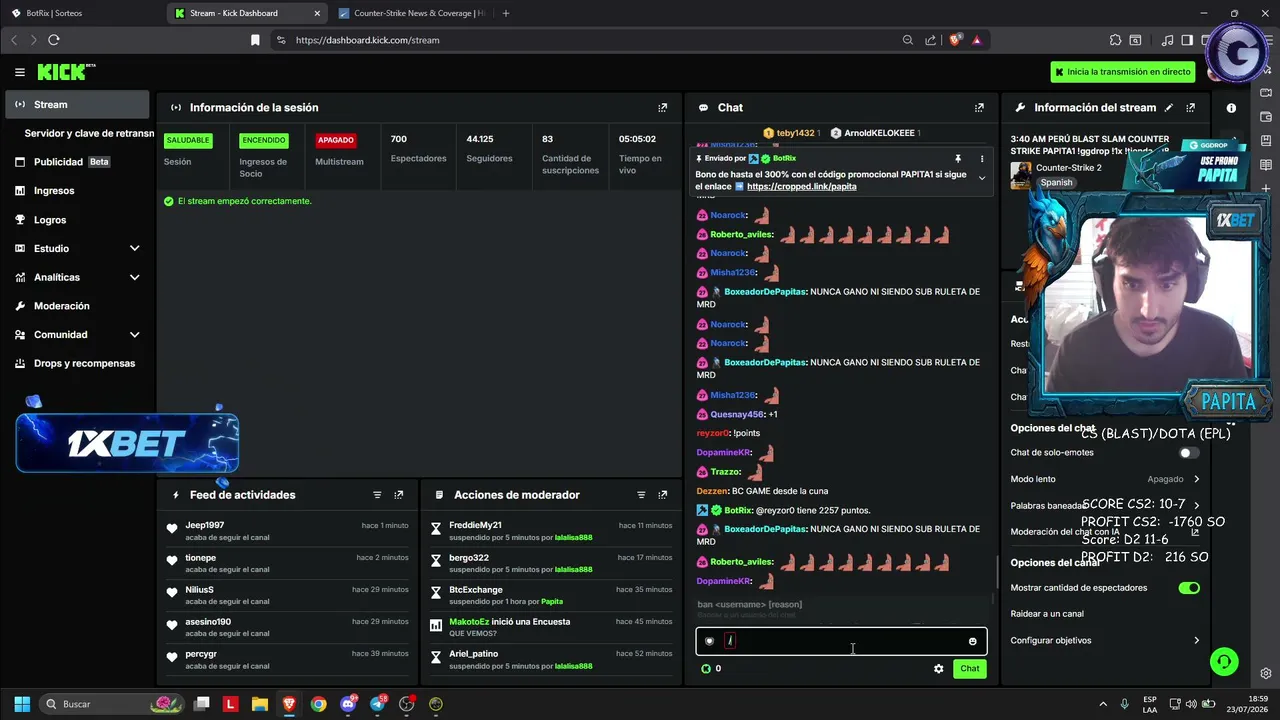Open a new browser tab
This screenshot has width=1280, height=720.
(x=506, y=13)
